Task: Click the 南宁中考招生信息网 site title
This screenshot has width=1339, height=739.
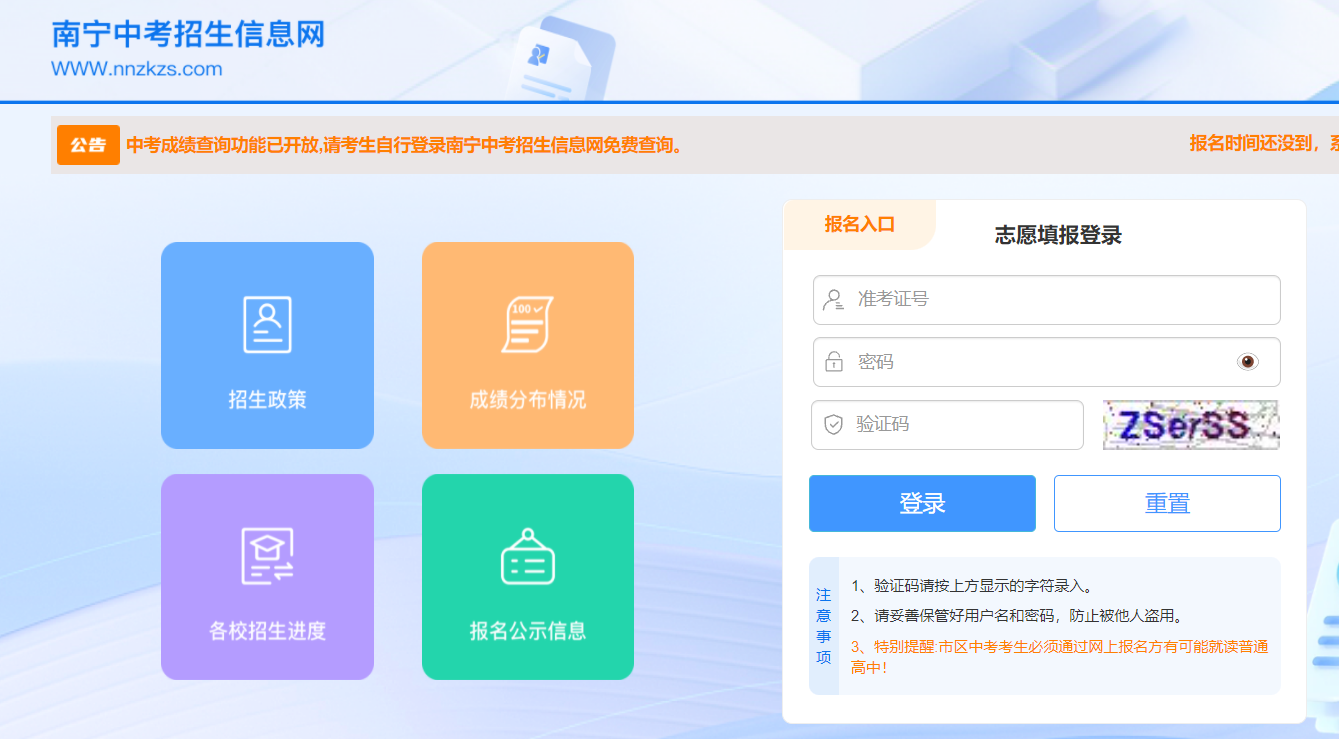Action: click(x=188, y=35)
